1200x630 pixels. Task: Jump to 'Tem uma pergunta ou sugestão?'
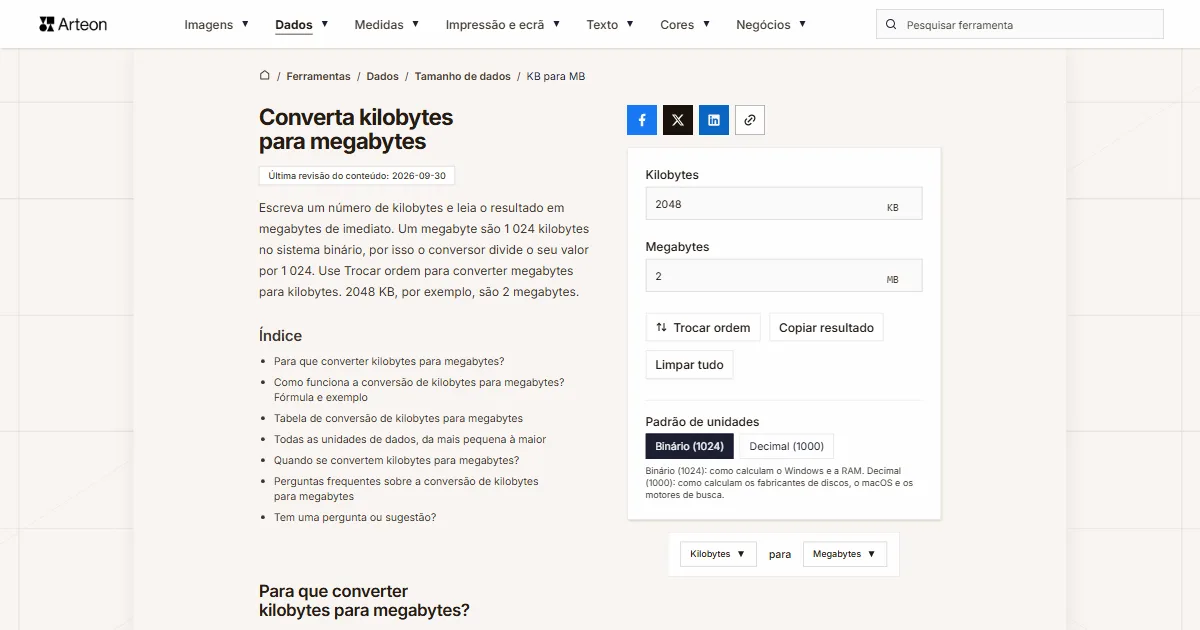[x=355, y=517]
